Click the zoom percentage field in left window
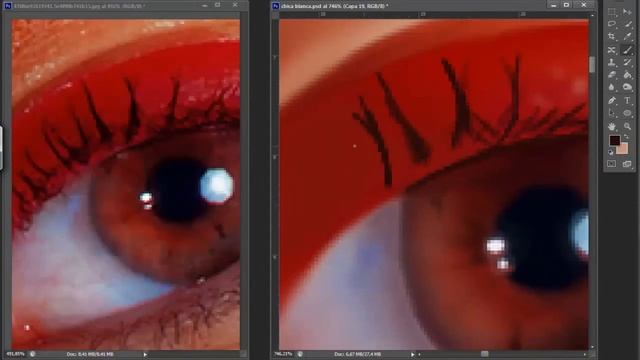Screen dimensions: 640x360 (x=16, y=354)
